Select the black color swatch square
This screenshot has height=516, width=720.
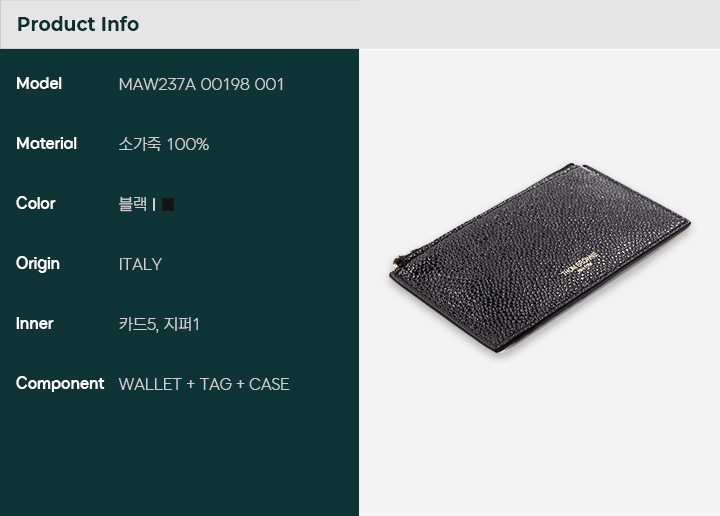[x=168, y=204]
